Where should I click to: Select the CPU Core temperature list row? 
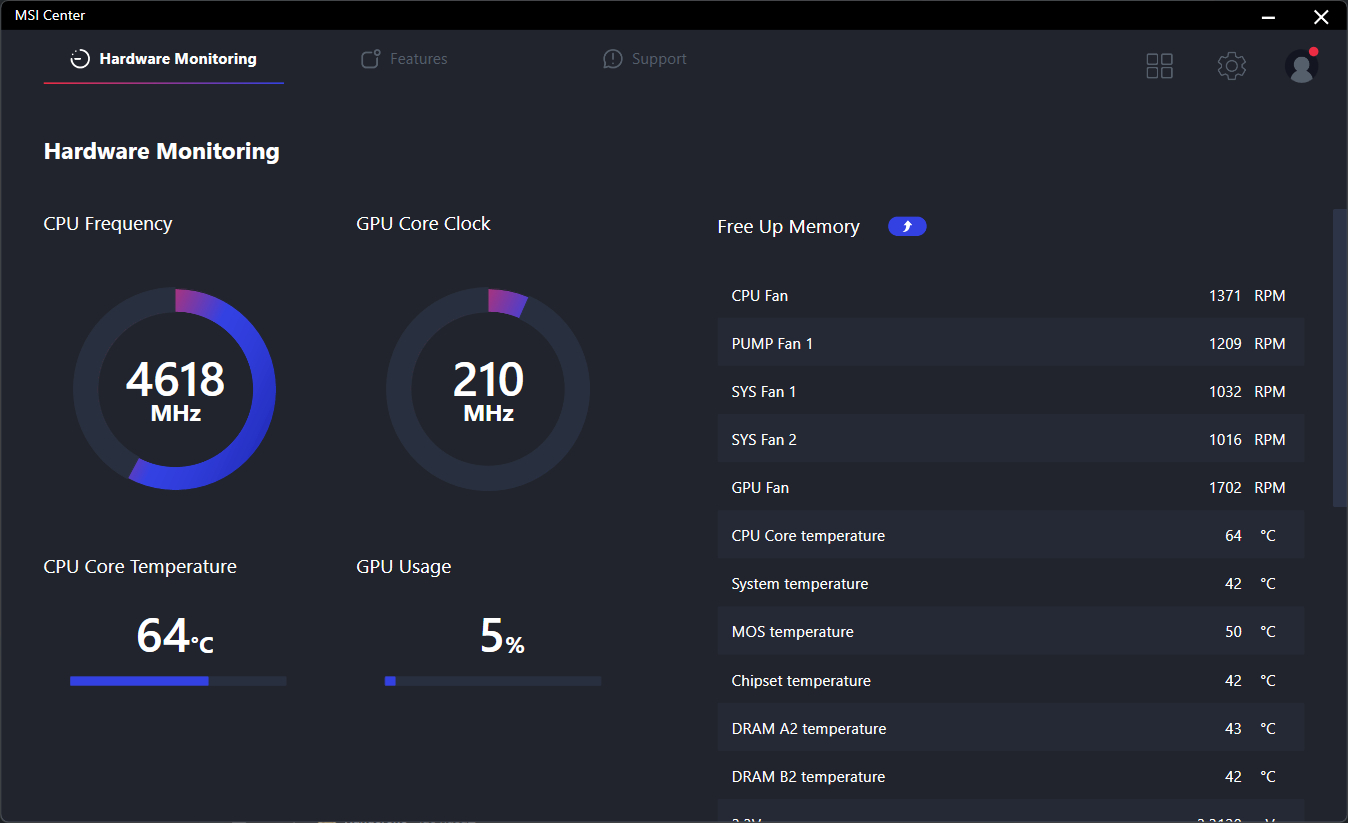[x=1011, y=536]
